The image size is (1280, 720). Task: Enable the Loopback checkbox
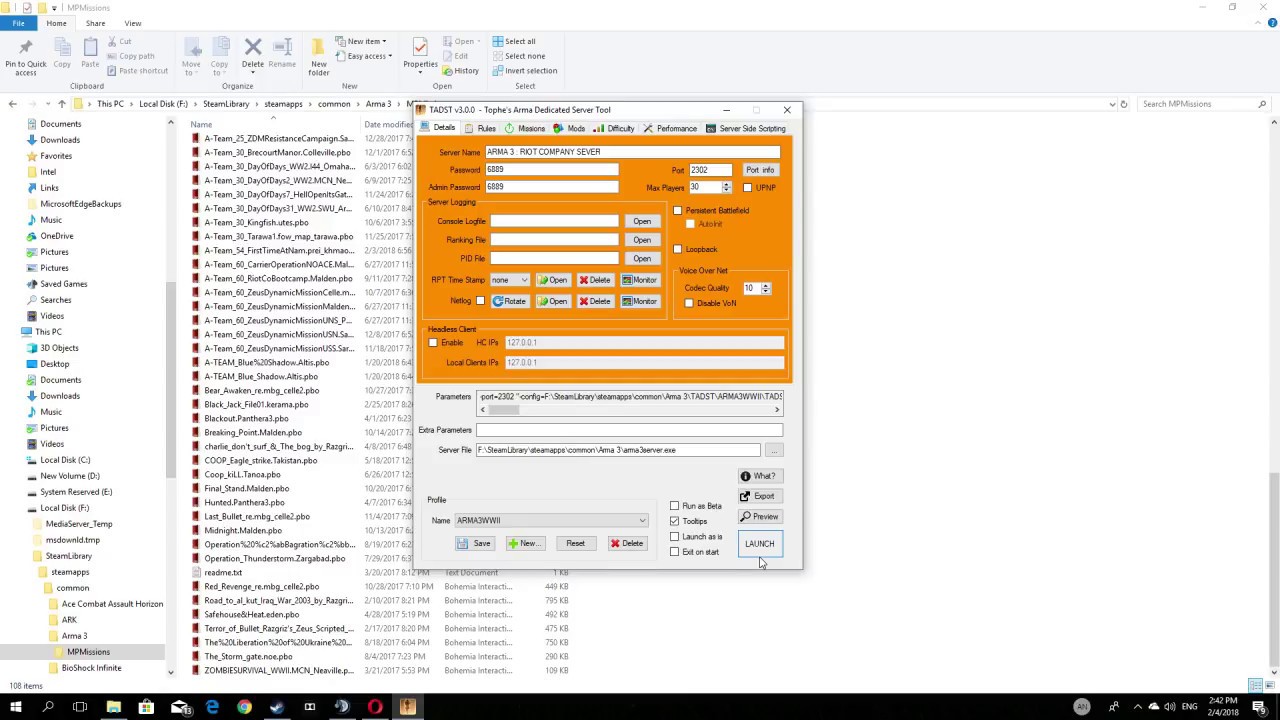(x=678, y=249)
